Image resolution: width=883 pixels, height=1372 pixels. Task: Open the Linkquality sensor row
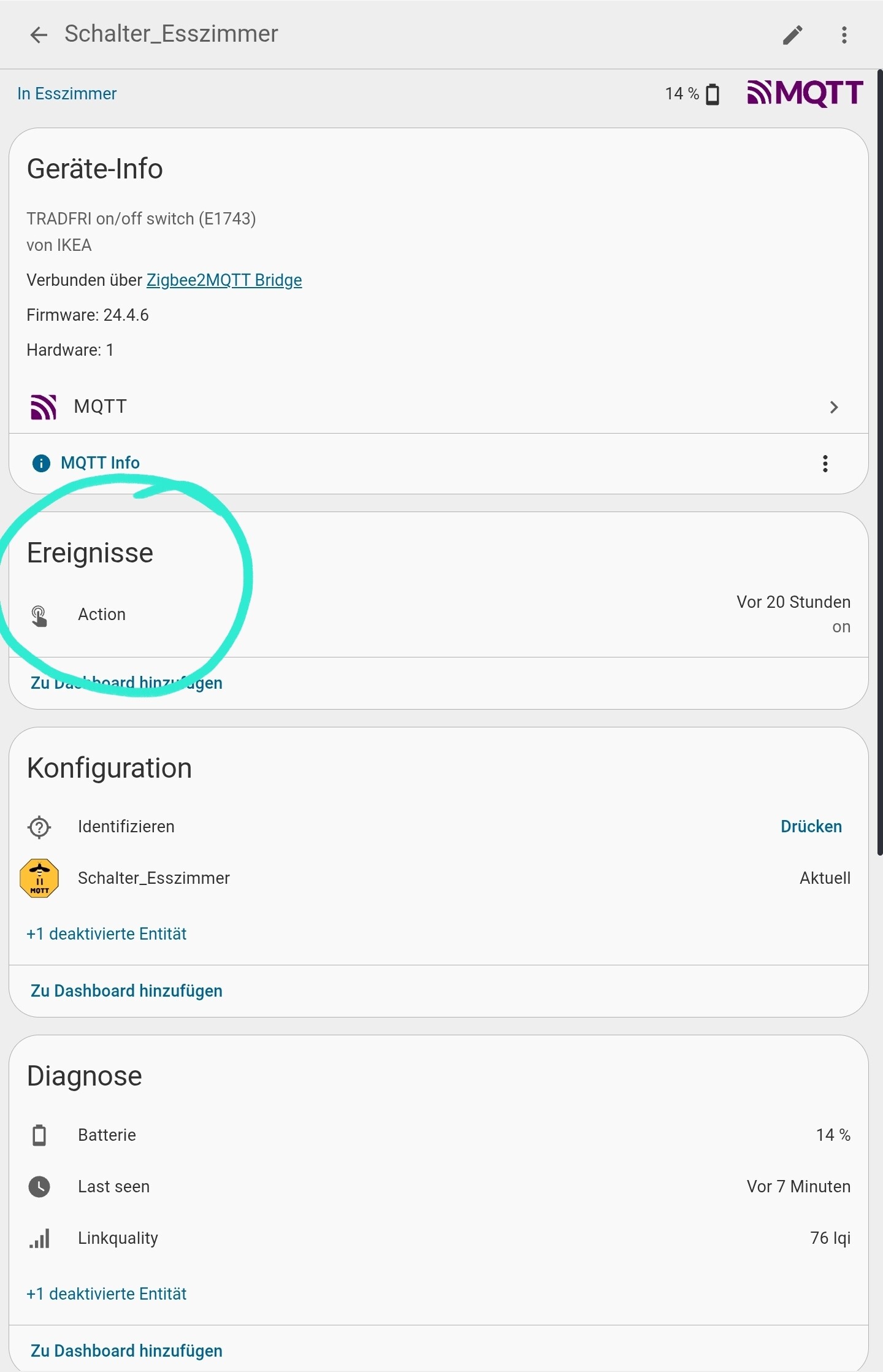tap(118, 1238)
